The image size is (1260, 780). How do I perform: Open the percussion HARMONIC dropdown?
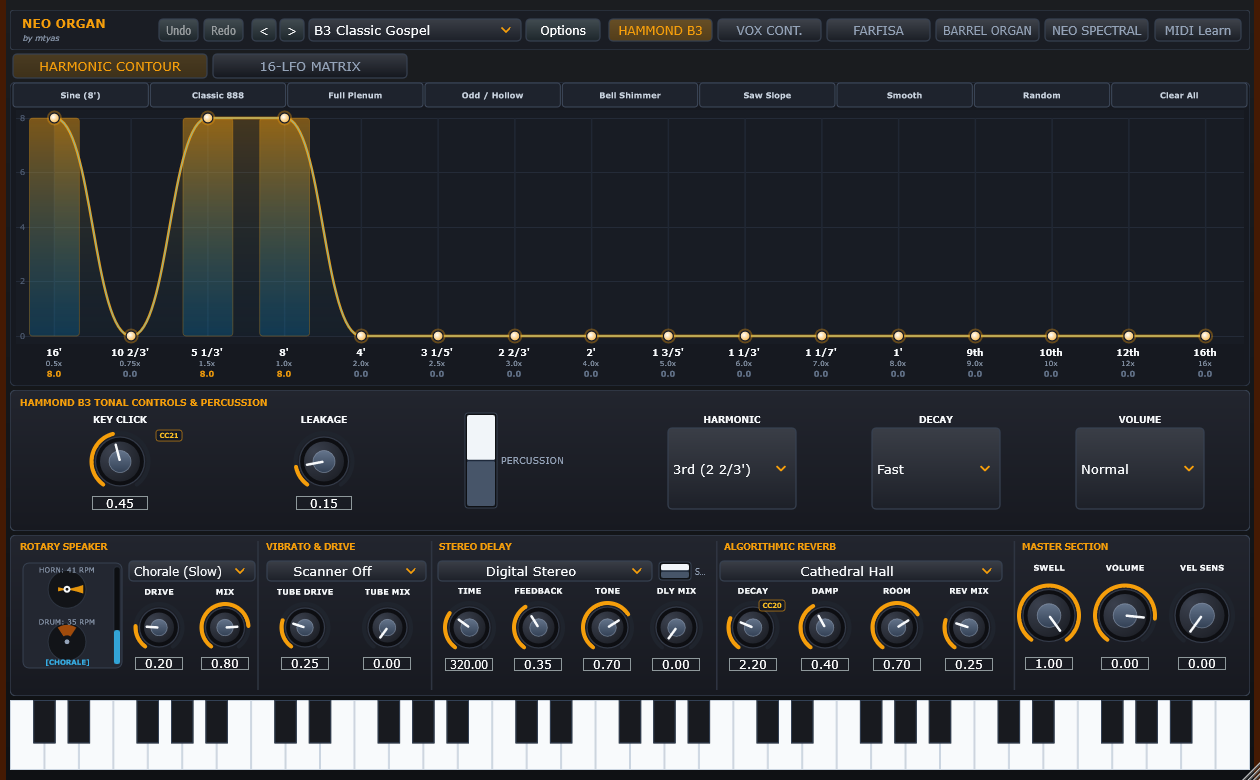pyautogui.click(x=732, y=469)
